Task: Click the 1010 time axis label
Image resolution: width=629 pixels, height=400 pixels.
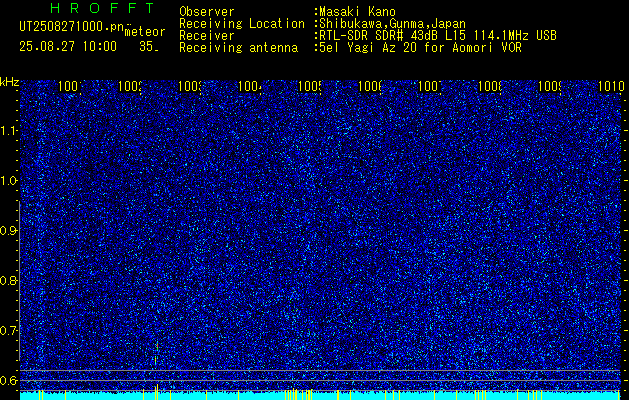Action: 611,86
